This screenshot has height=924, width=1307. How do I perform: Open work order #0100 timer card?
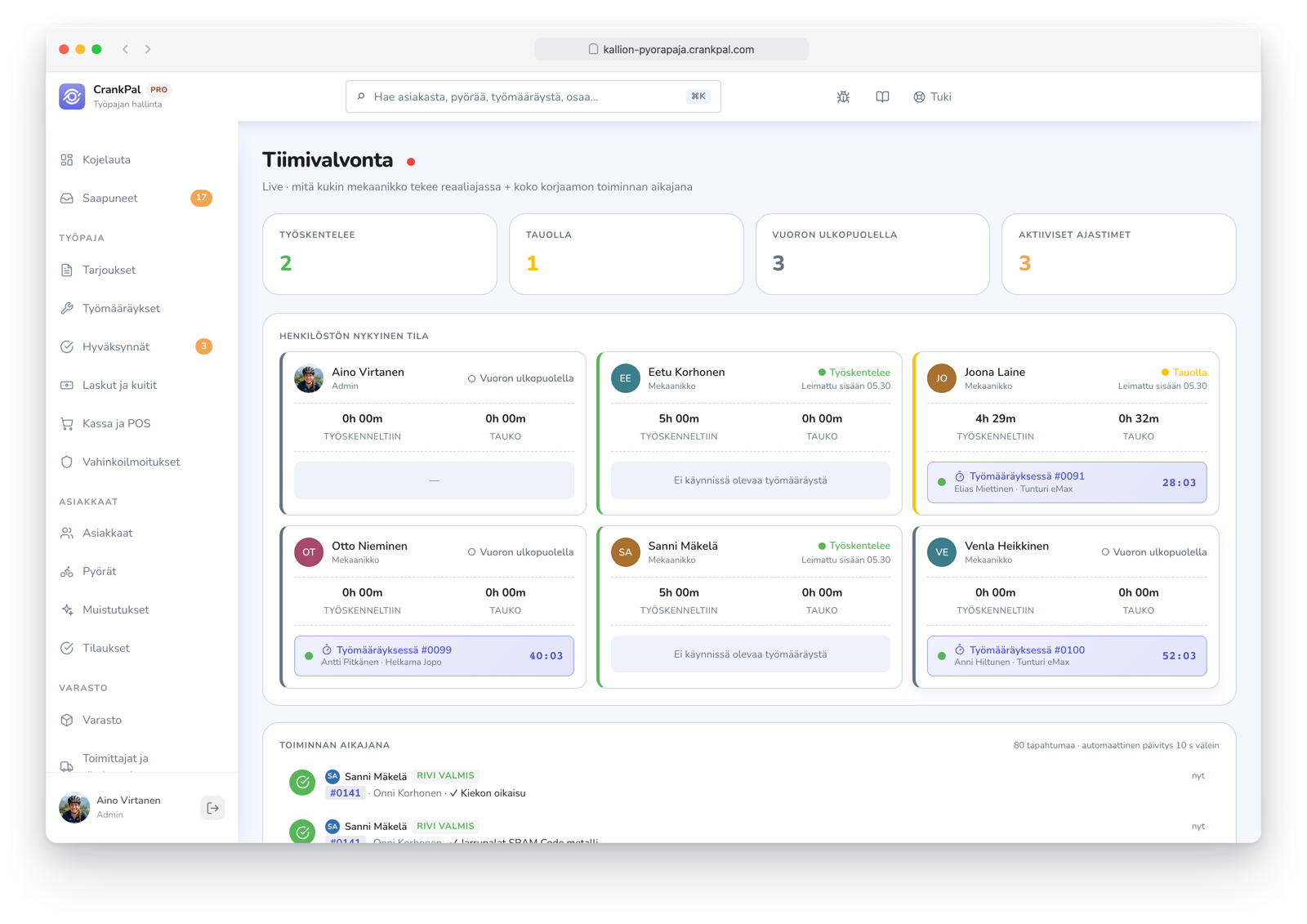pyautogui.click(x=1067, y=656)
